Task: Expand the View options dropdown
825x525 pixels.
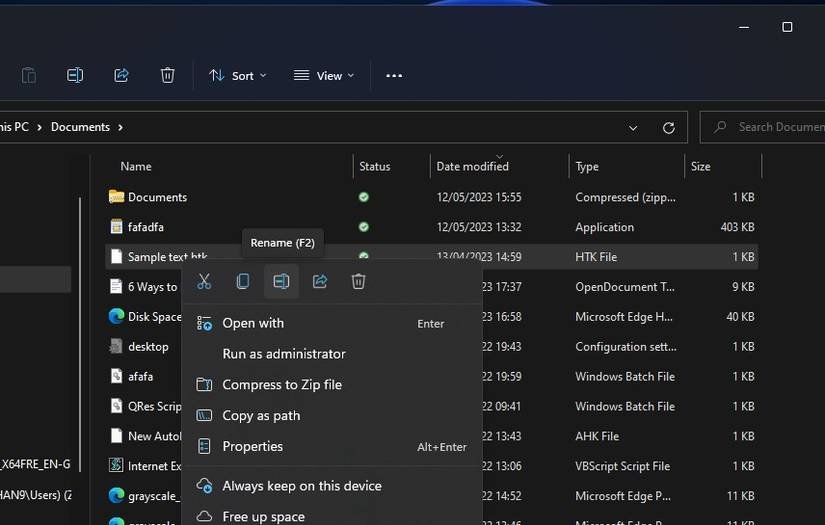Action: 324,76
